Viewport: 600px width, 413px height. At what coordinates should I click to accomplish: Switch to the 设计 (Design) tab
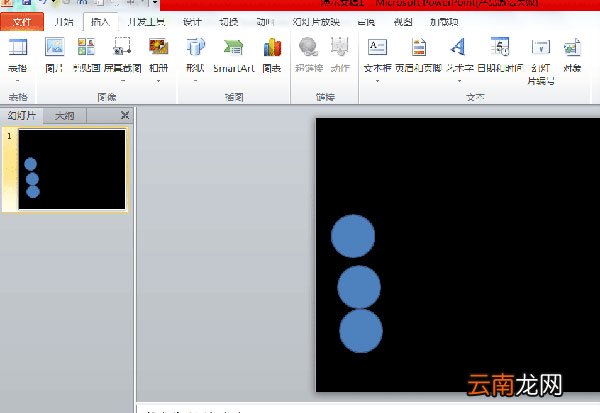(192, 22)
